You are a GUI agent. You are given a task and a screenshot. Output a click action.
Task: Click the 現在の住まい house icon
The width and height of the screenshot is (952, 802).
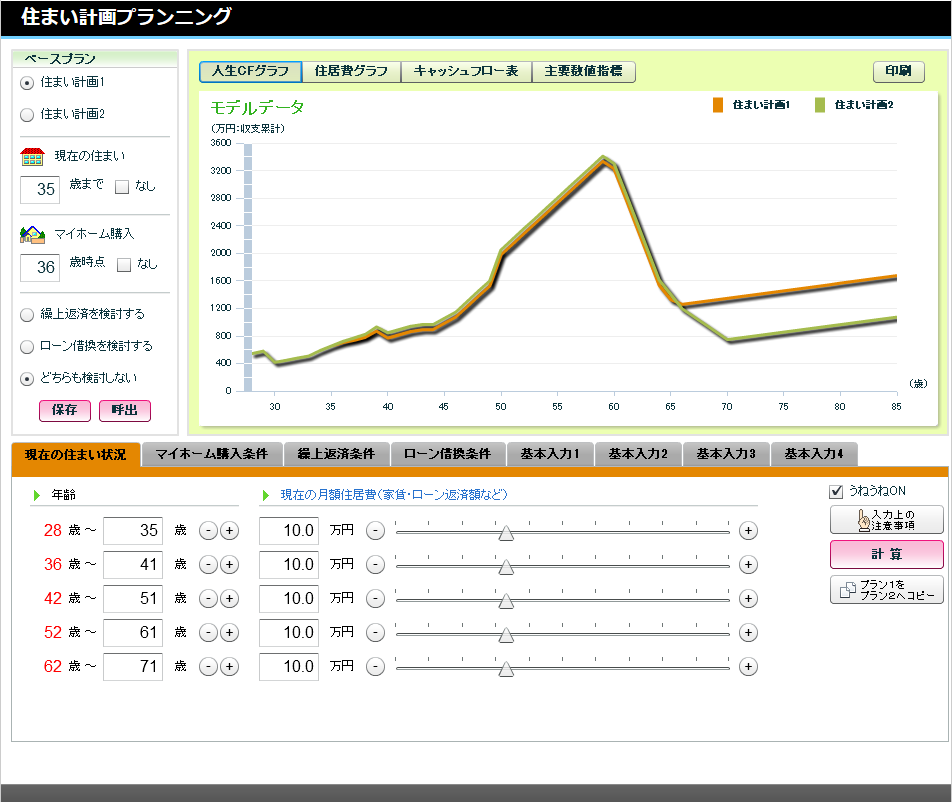coord(32,157)
